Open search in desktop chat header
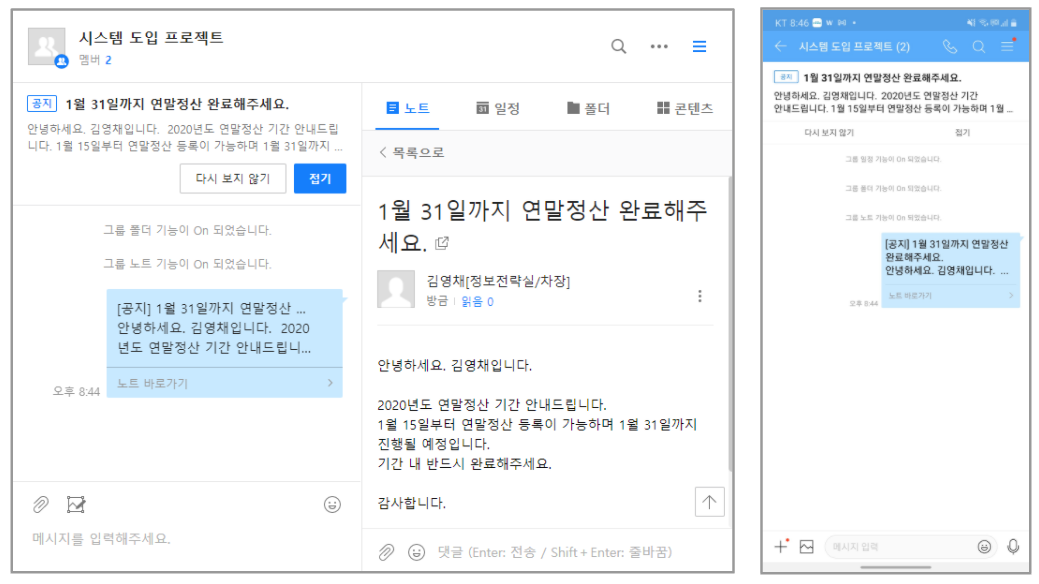Viewport: 1039px width, 584px height. (618, 46)
